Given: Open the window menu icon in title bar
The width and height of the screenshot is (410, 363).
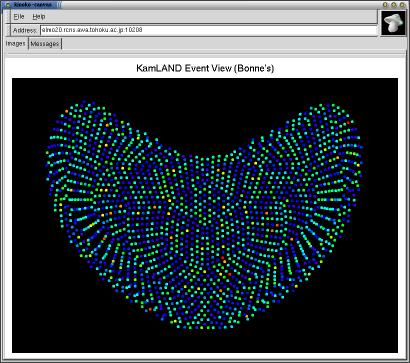Looking at the screenshot, I should 9,5.
